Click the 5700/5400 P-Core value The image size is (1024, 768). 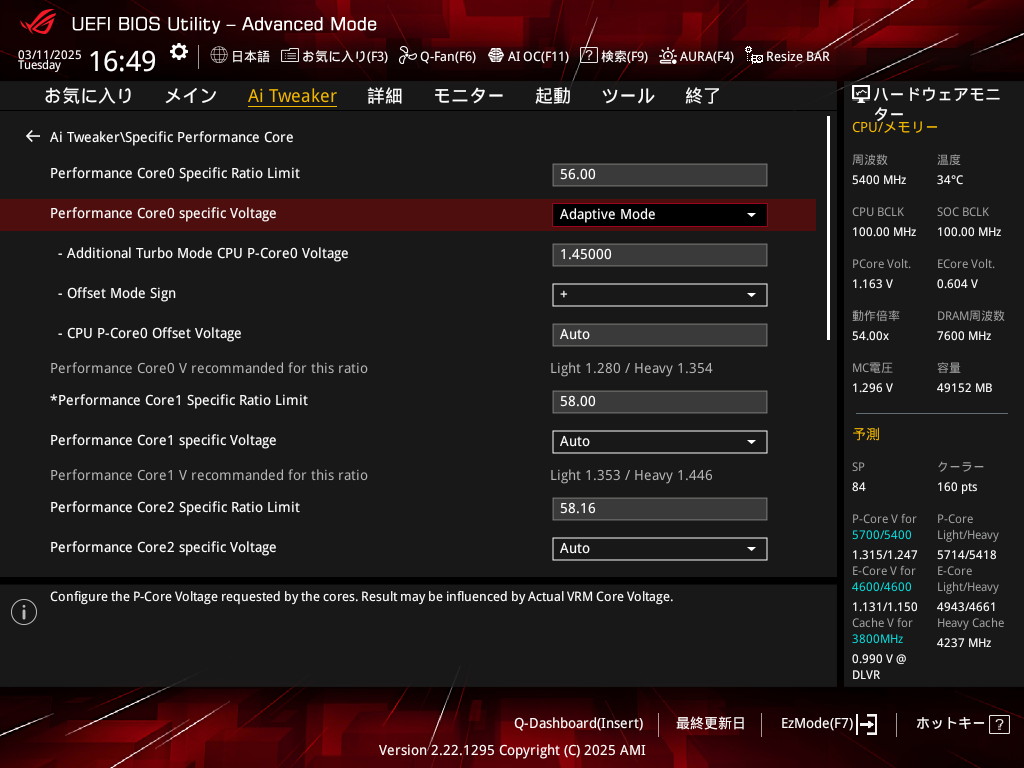pyautogui.click(x=882, y=535)
